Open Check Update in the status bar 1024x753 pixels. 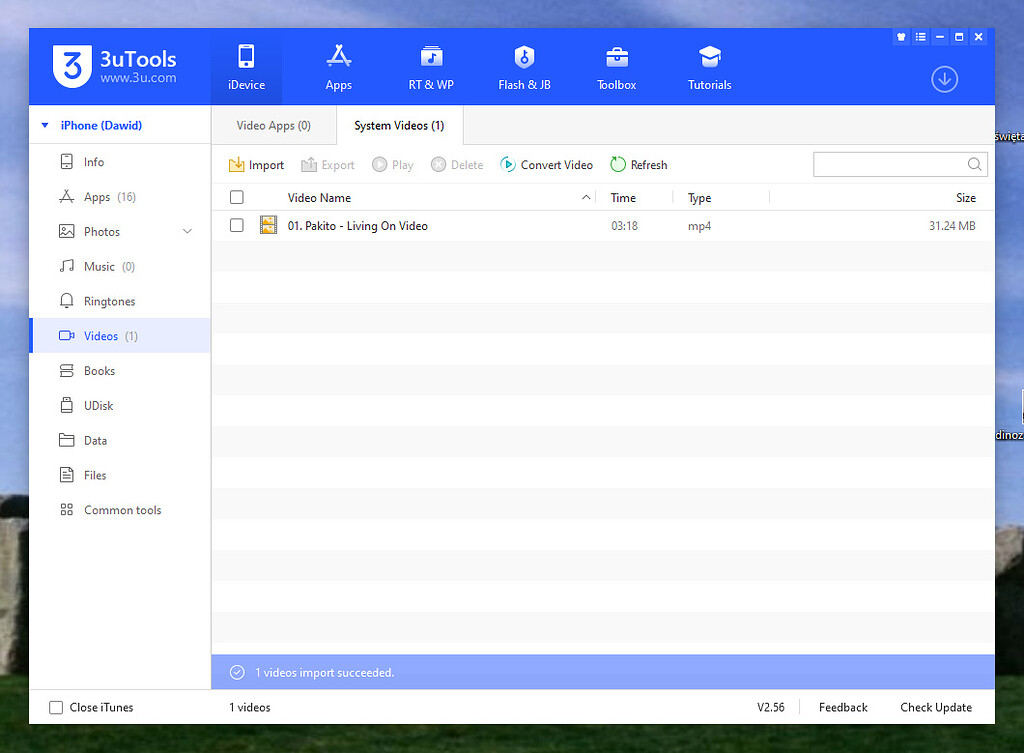pos(935,707)
